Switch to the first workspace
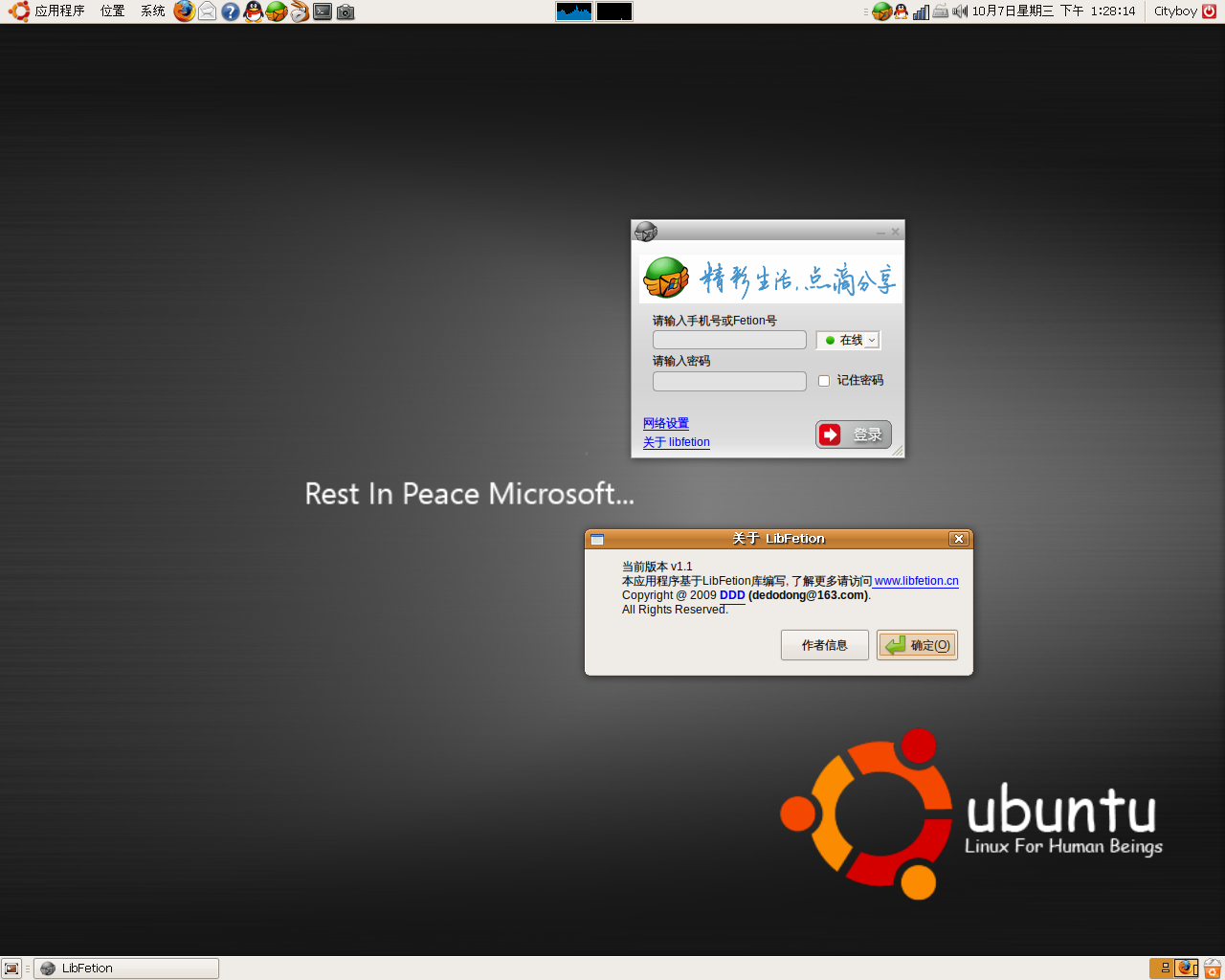The height and width of the screenshot is (980, 1225). tap(1161, 969)
